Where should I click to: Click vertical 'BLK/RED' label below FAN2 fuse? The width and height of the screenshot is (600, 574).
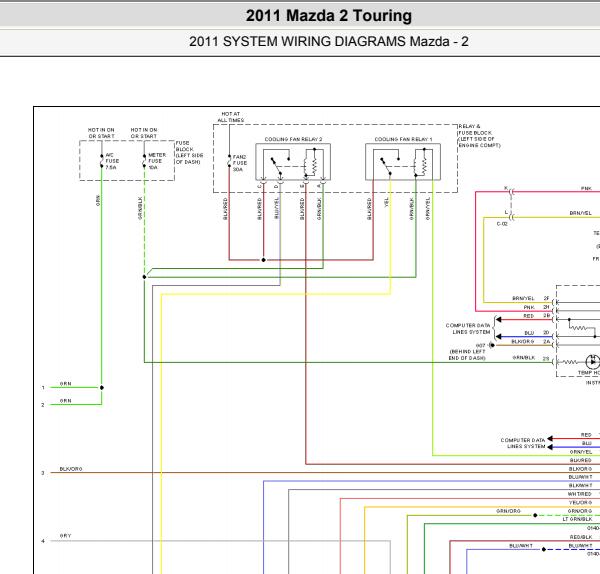pyautogui.click(x=225, y=209)
